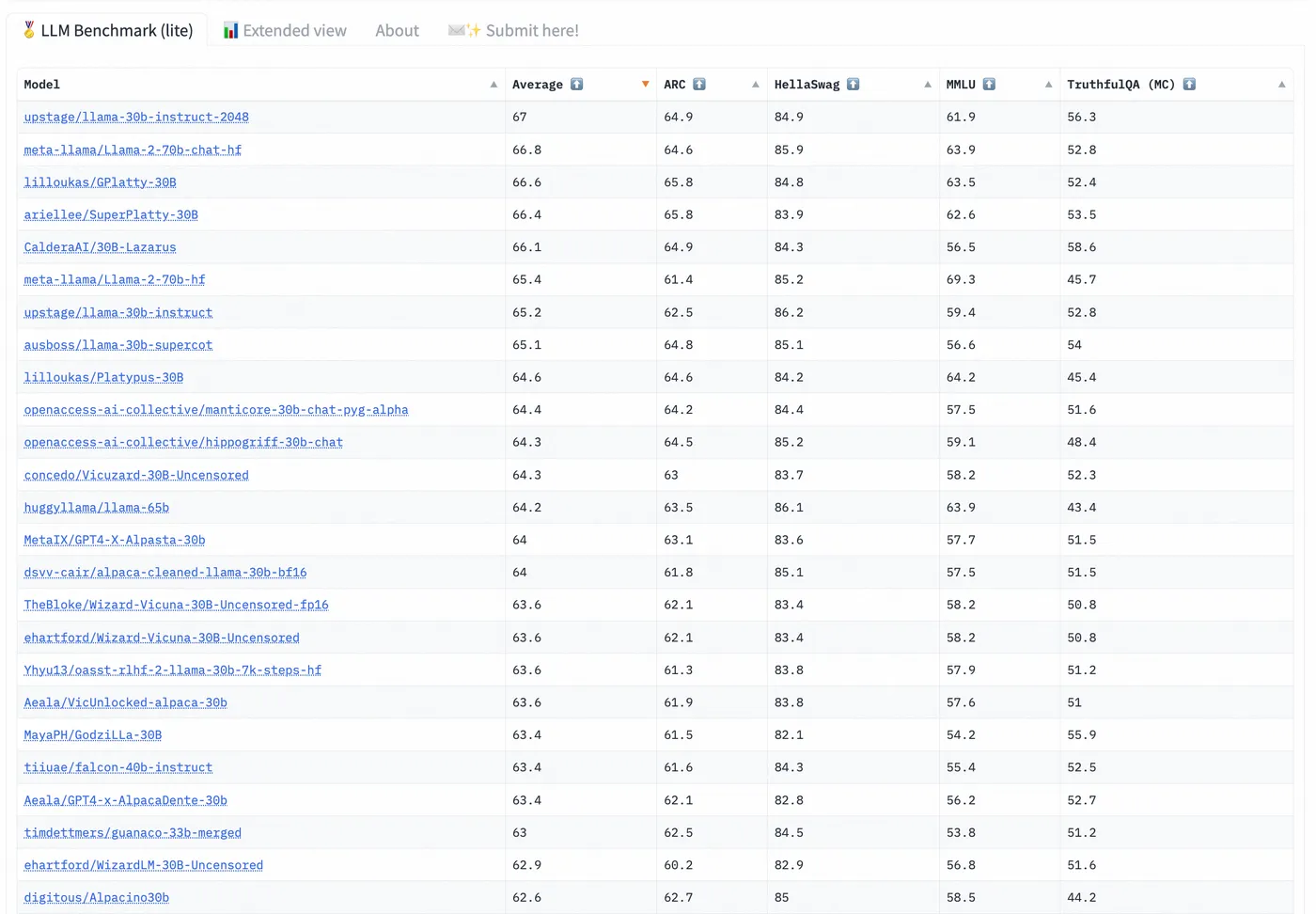This screenshot has height=914, width=1316.
Task: Open upstage/llama-30b-instruct link
Action: coord(118,312)
